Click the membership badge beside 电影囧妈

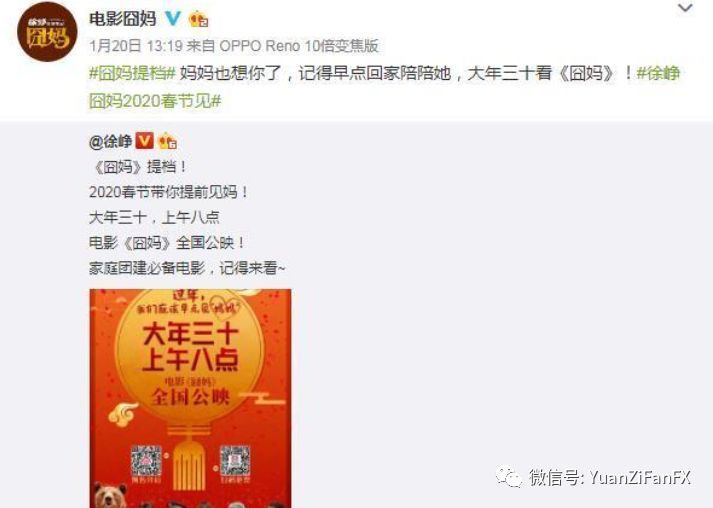(x=198, y=19)
